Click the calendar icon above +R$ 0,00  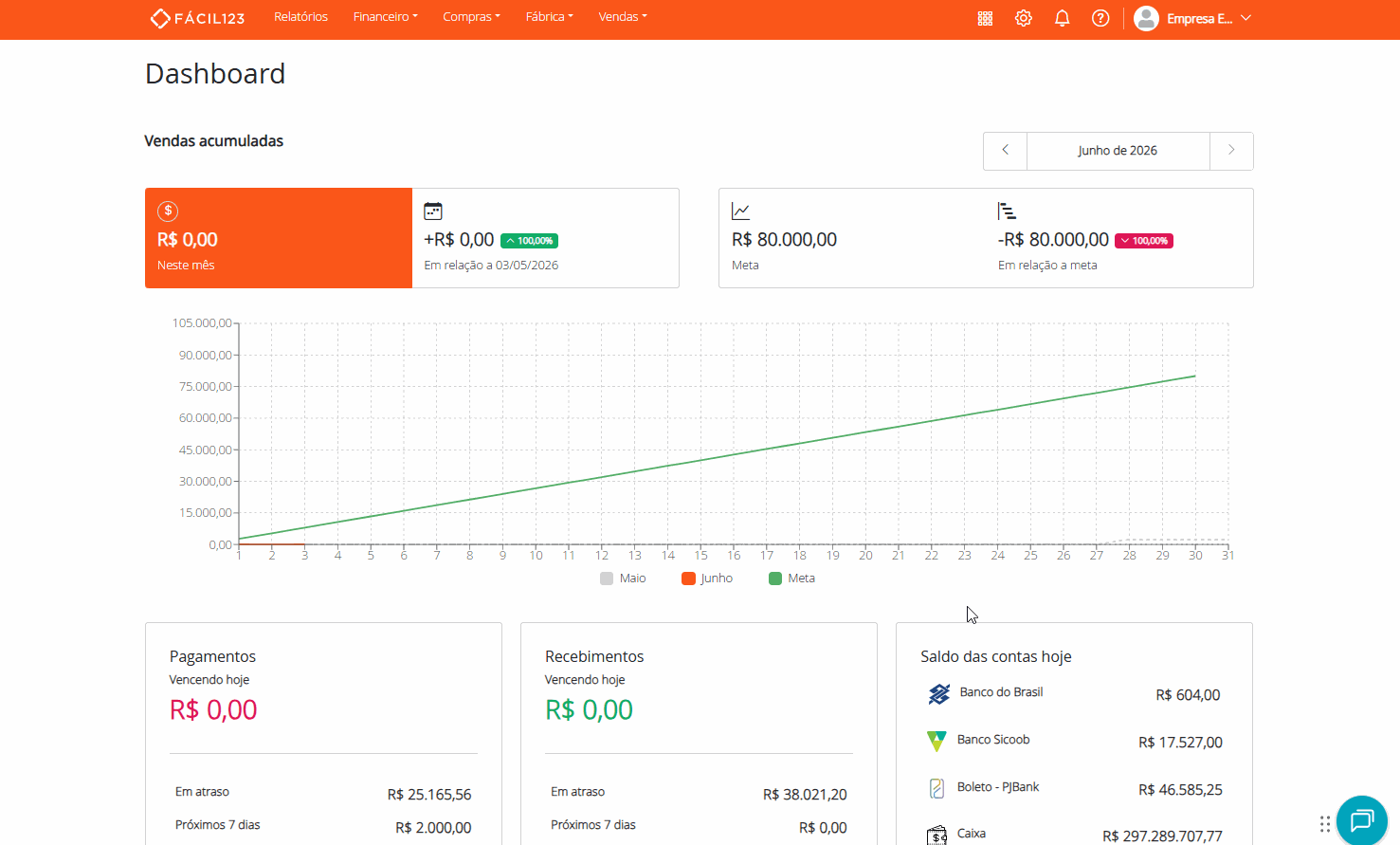coord(433,211)
